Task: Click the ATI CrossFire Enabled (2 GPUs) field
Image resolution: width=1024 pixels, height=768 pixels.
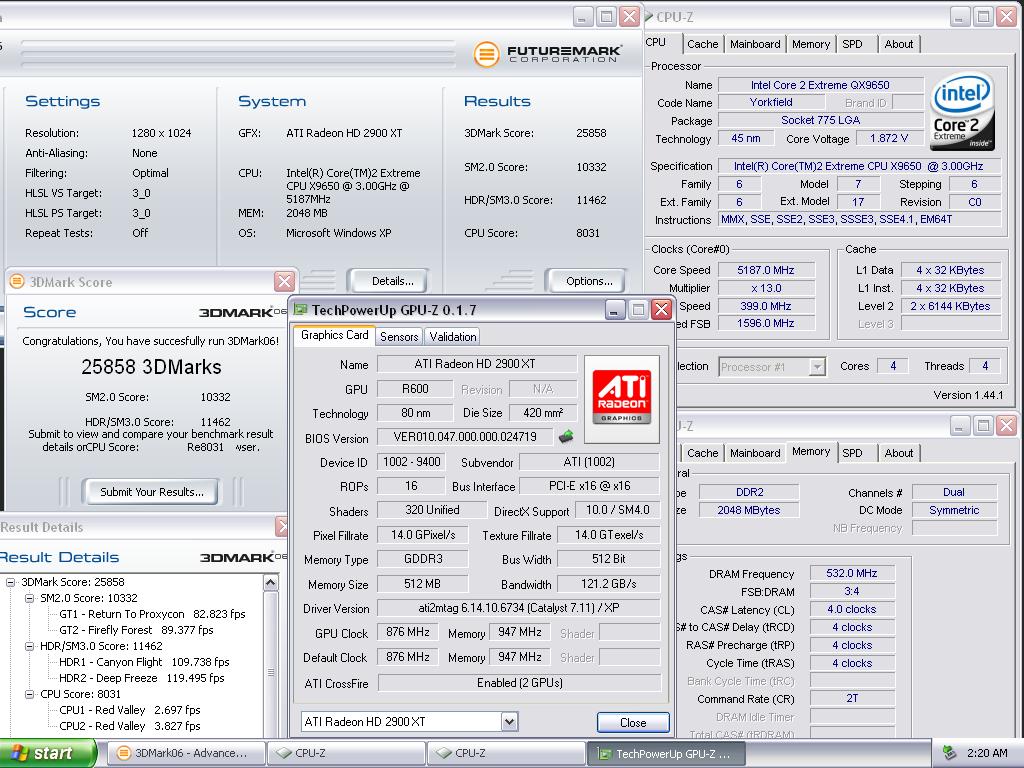Action: [519, 683]
